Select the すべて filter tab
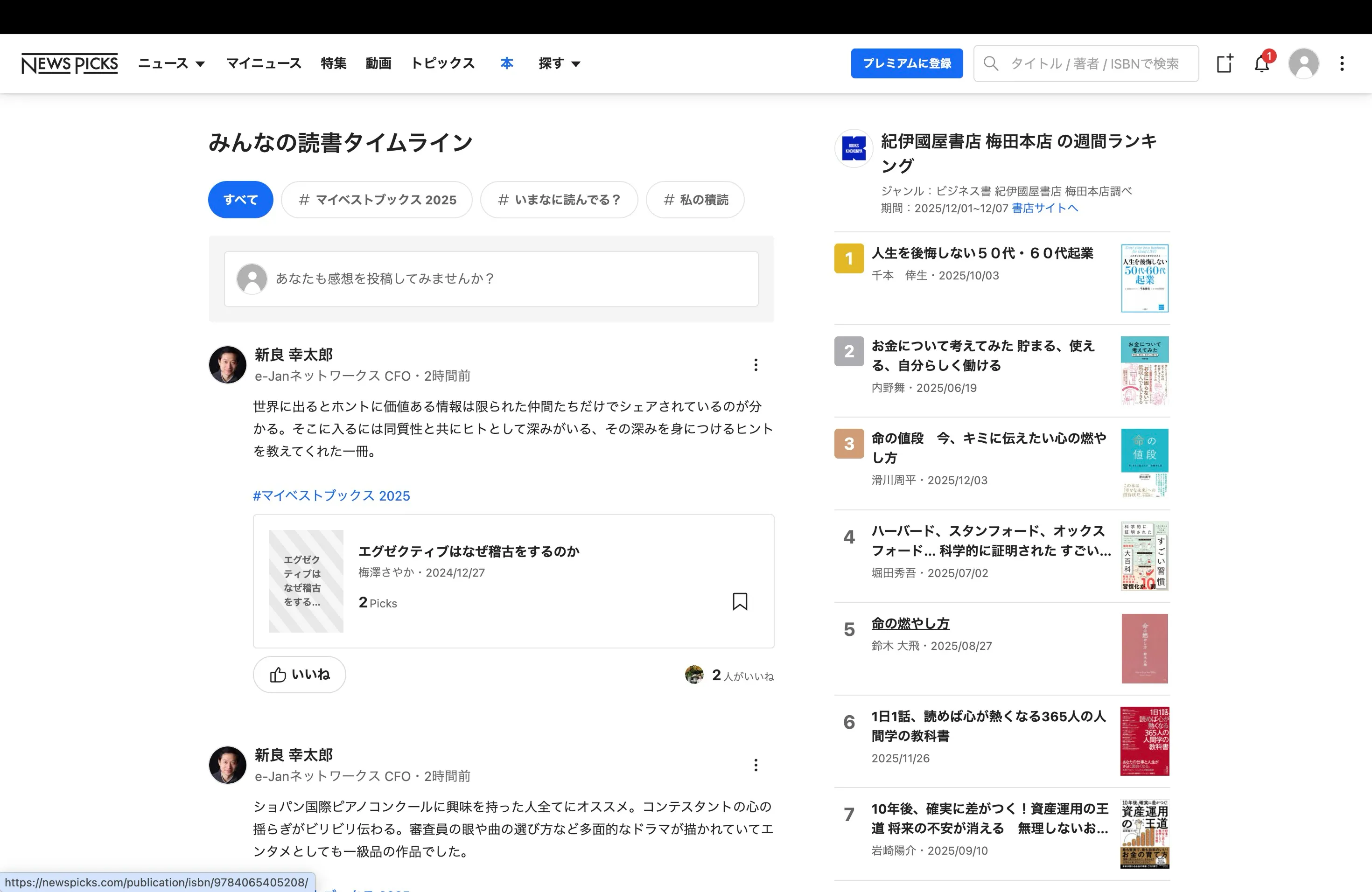1372x892 pixels. click(240, 200)
